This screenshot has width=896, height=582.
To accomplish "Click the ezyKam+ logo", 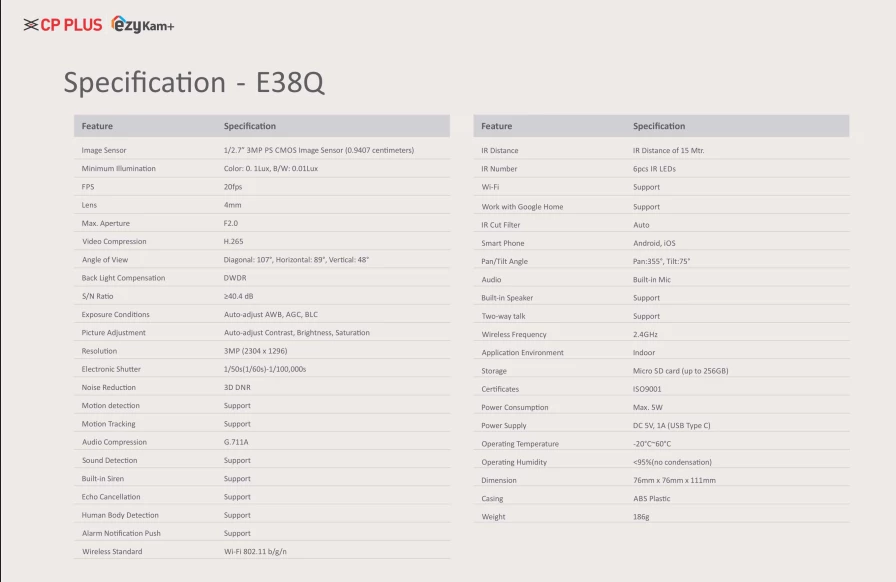I will coord(143,25).
